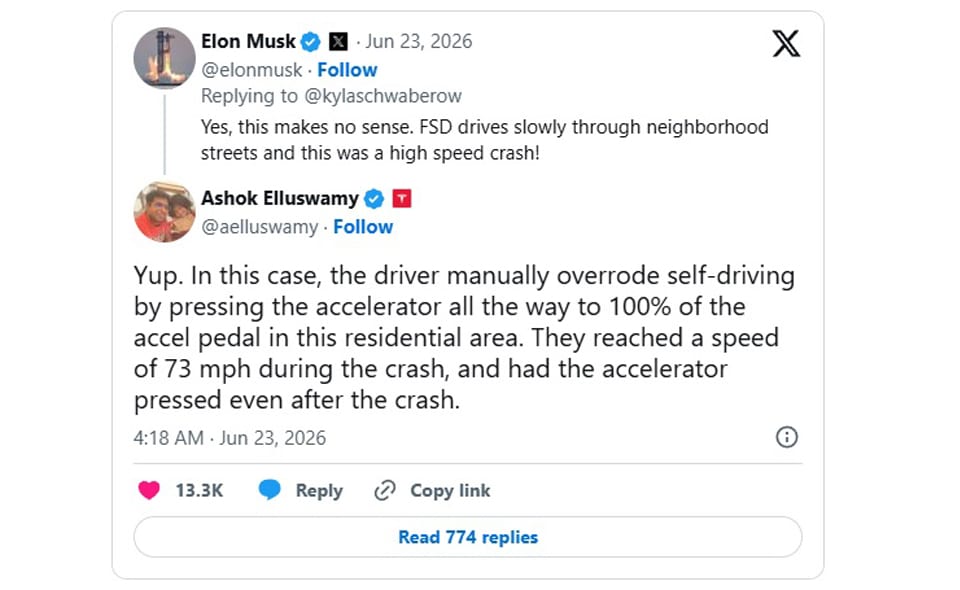Follow @elonmusk
The height and width of the screenshot is (590, 960).
pos(347,70)
